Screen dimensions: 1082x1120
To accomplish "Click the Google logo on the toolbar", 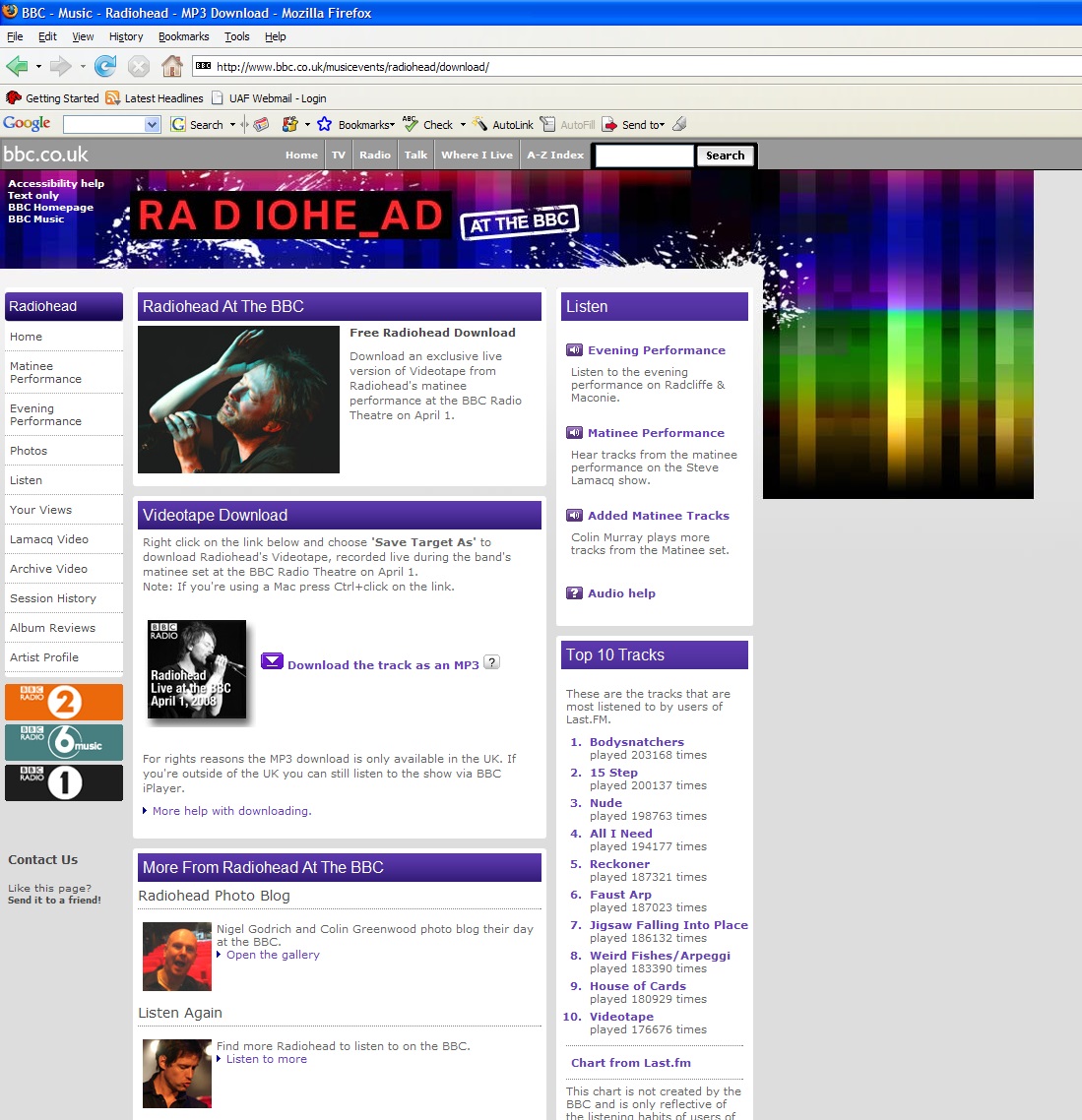I will (27, 124).
